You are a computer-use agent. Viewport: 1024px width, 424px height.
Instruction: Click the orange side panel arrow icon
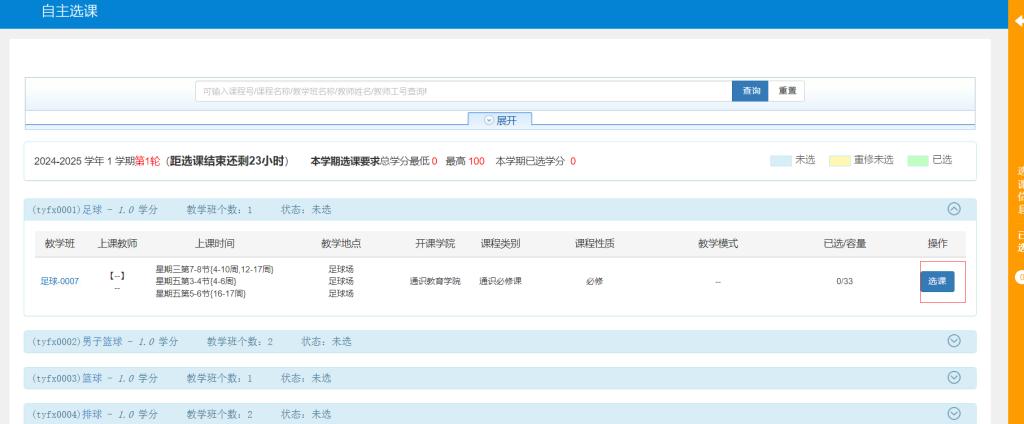click(x=1019, y=21)
